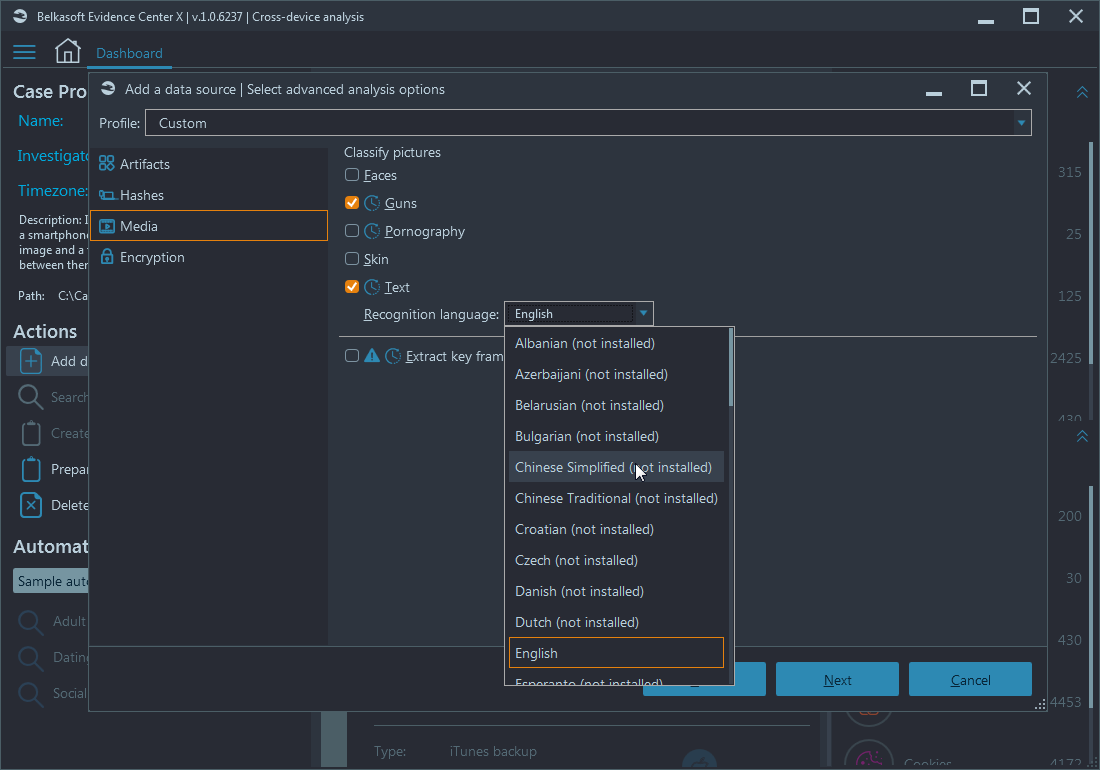This screenshot has width=1100, height=770.
Task: Click the iTunes backup type value
Action: point(493,751)
